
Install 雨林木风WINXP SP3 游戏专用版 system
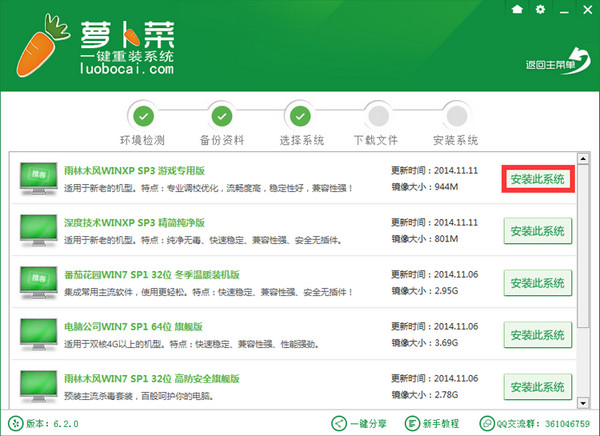[538, 179]
